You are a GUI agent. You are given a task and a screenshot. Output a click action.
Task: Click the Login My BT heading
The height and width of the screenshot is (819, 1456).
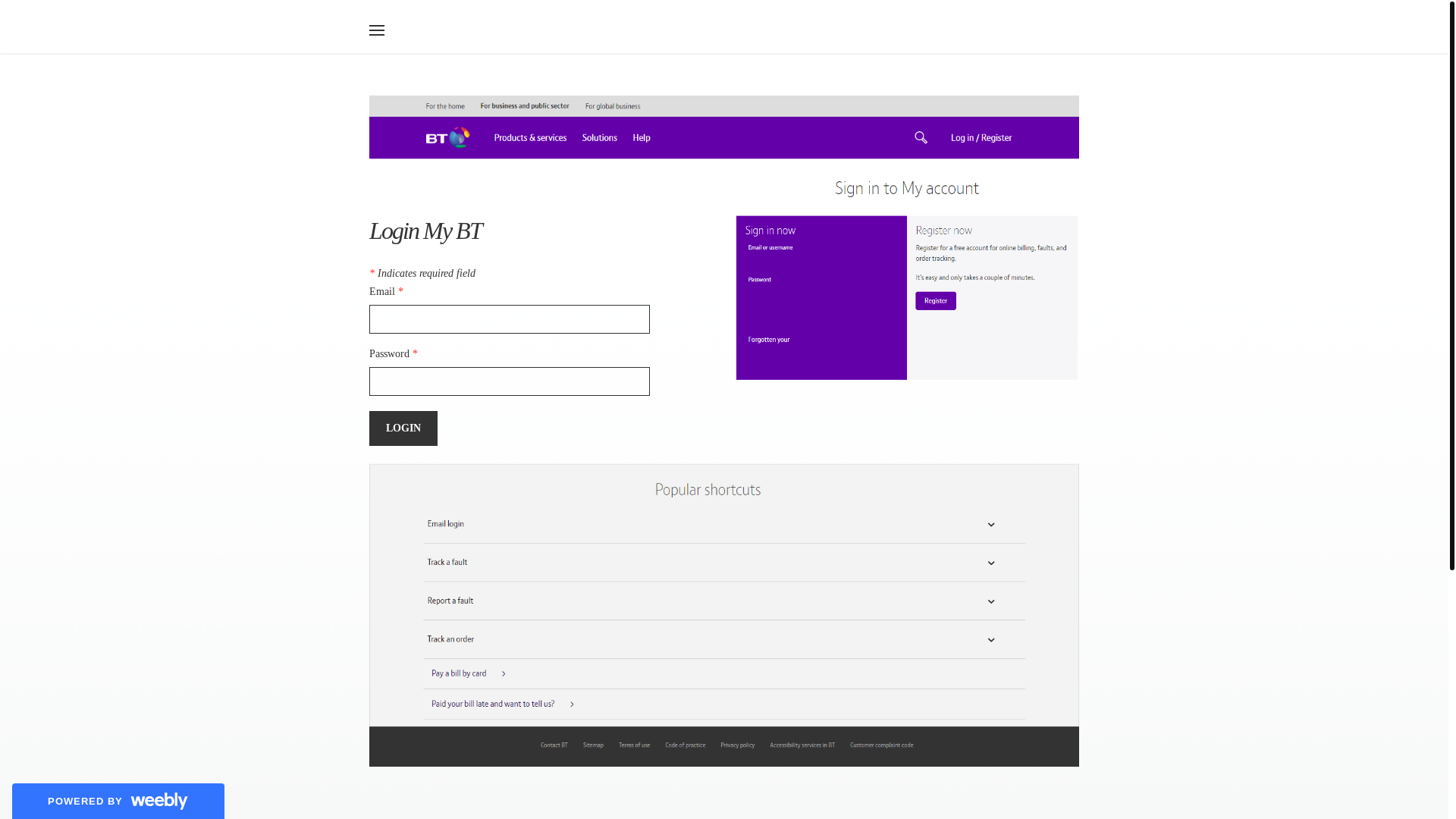(x=426, y=231)
